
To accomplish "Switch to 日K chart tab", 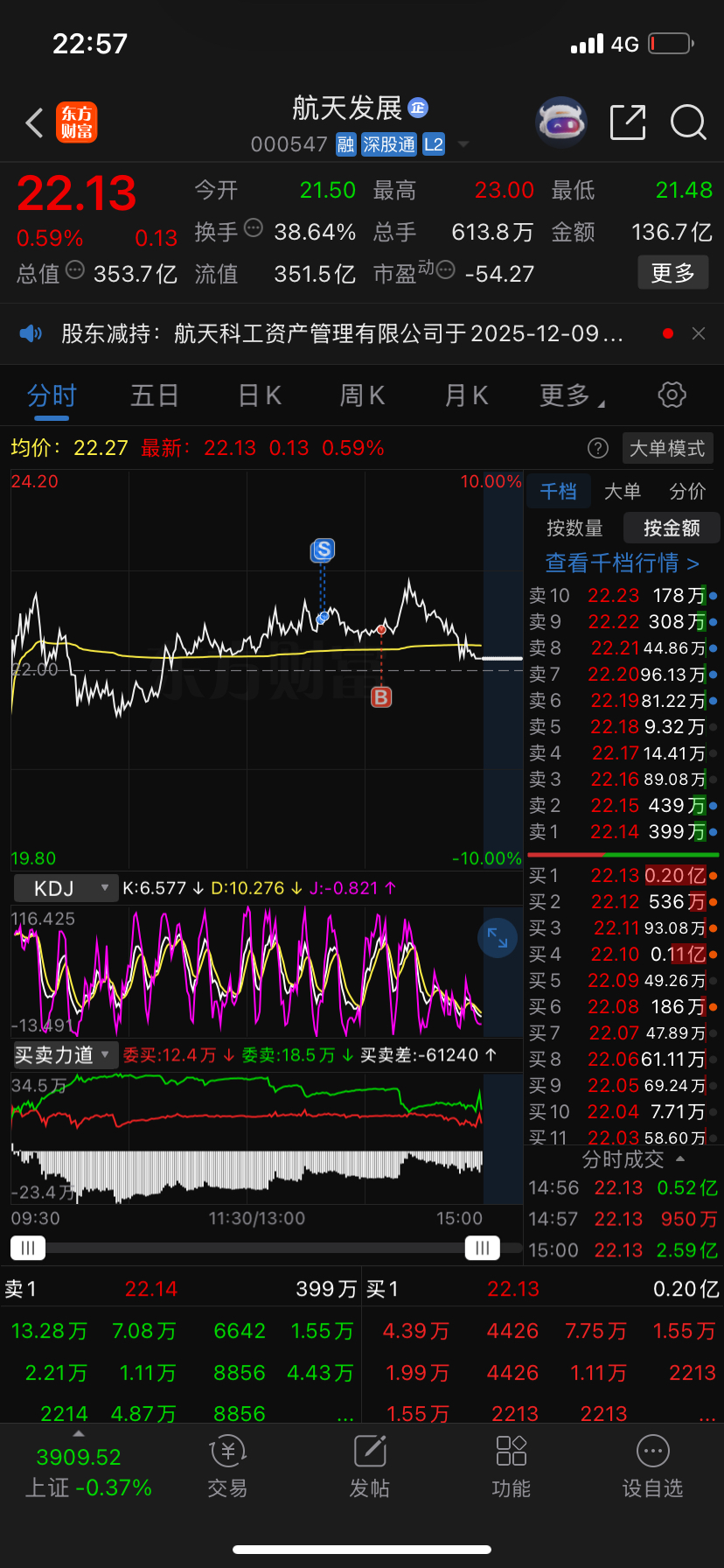I will tap(260, 395).
